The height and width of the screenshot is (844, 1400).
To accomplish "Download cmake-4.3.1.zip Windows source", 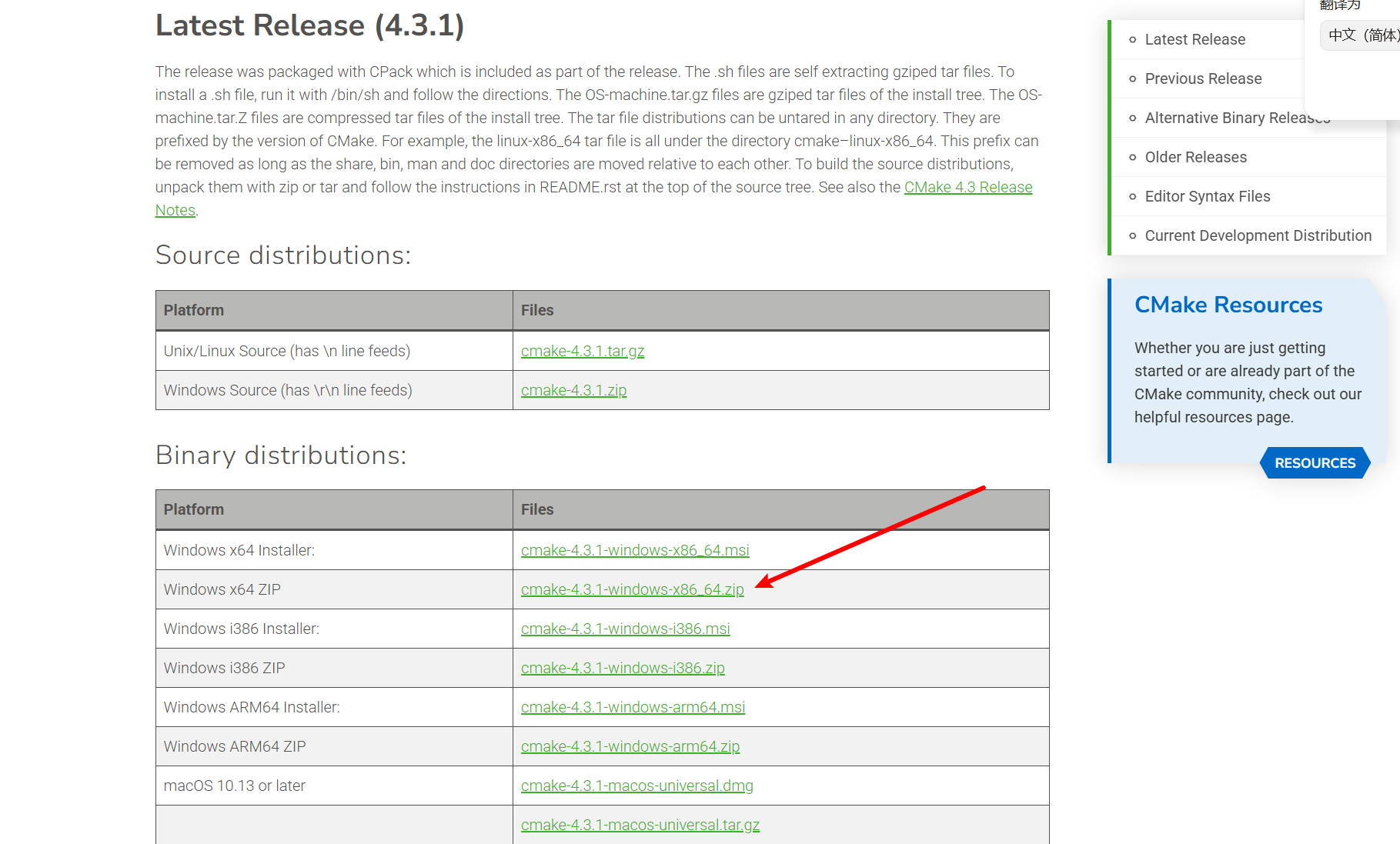I will (573, 390).
